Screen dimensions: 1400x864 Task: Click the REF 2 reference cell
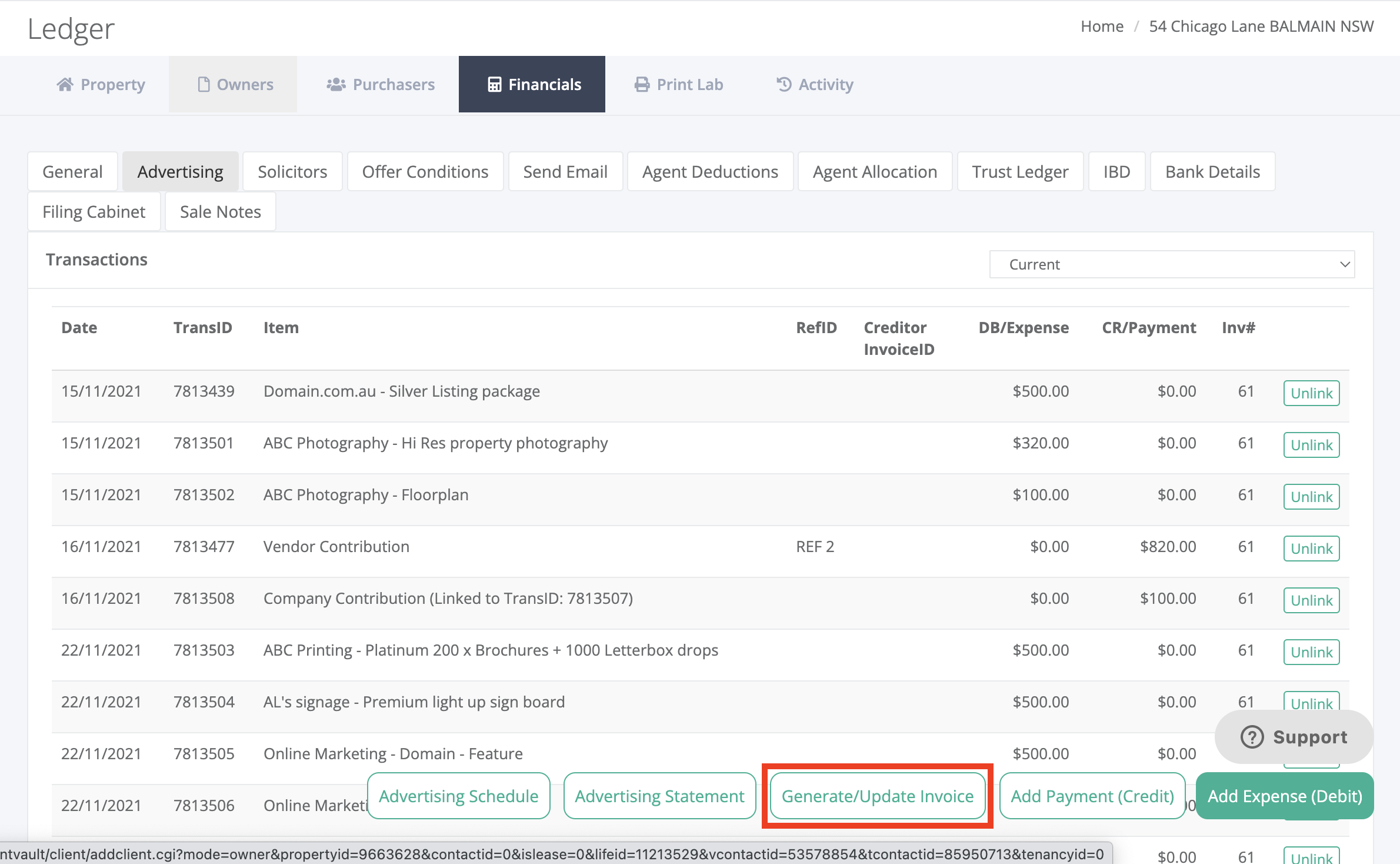pyautogui.click(x=815, y=547)
